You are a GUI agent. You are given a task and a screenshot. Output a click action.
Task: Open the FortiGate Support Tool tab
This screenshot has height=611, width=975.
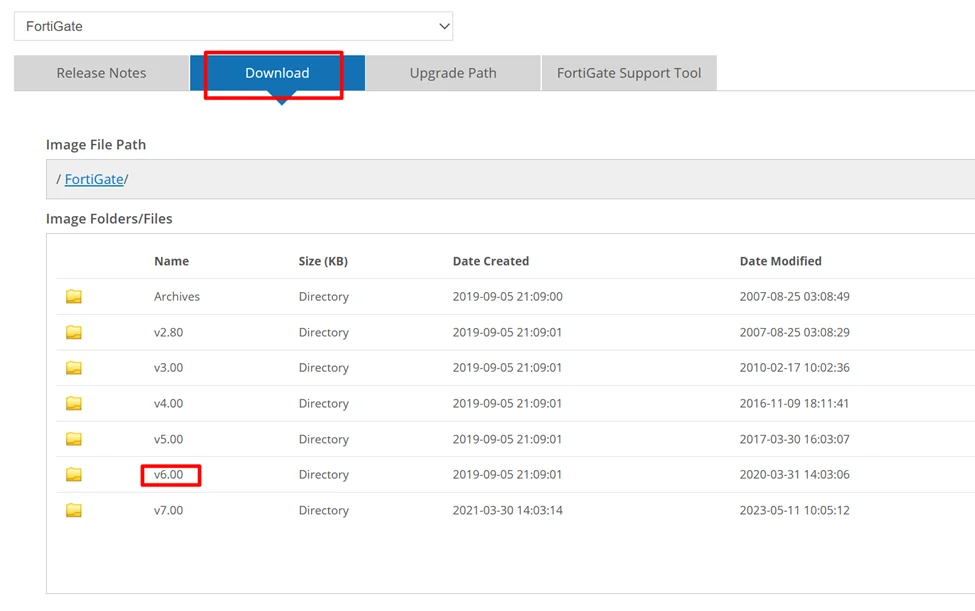pos(629,73)
